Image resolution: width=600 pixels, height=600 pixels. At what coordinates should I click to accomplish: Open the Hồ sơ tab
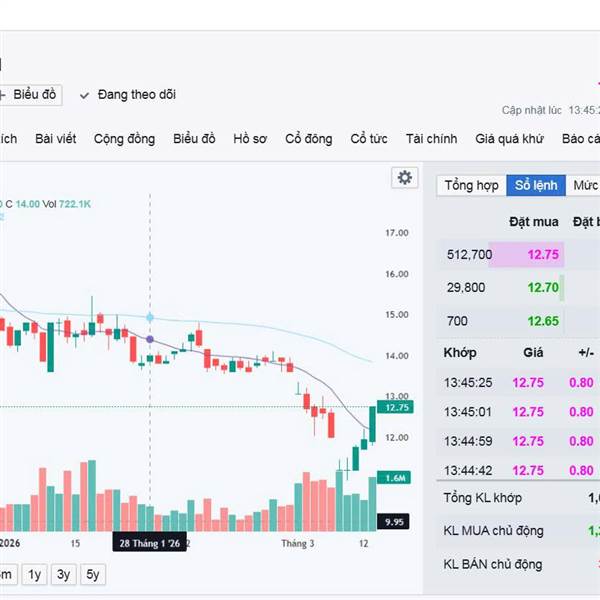pos(250,139)
